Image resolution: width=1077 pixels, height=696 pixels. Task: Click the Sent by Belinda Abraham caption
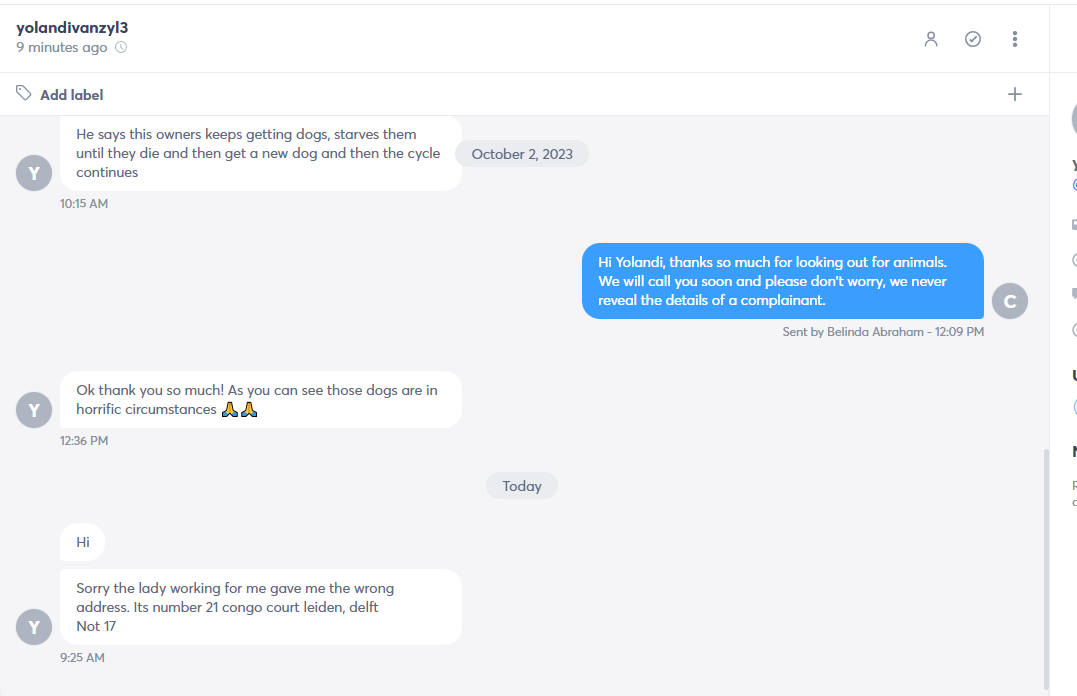(x=883, y=332)
